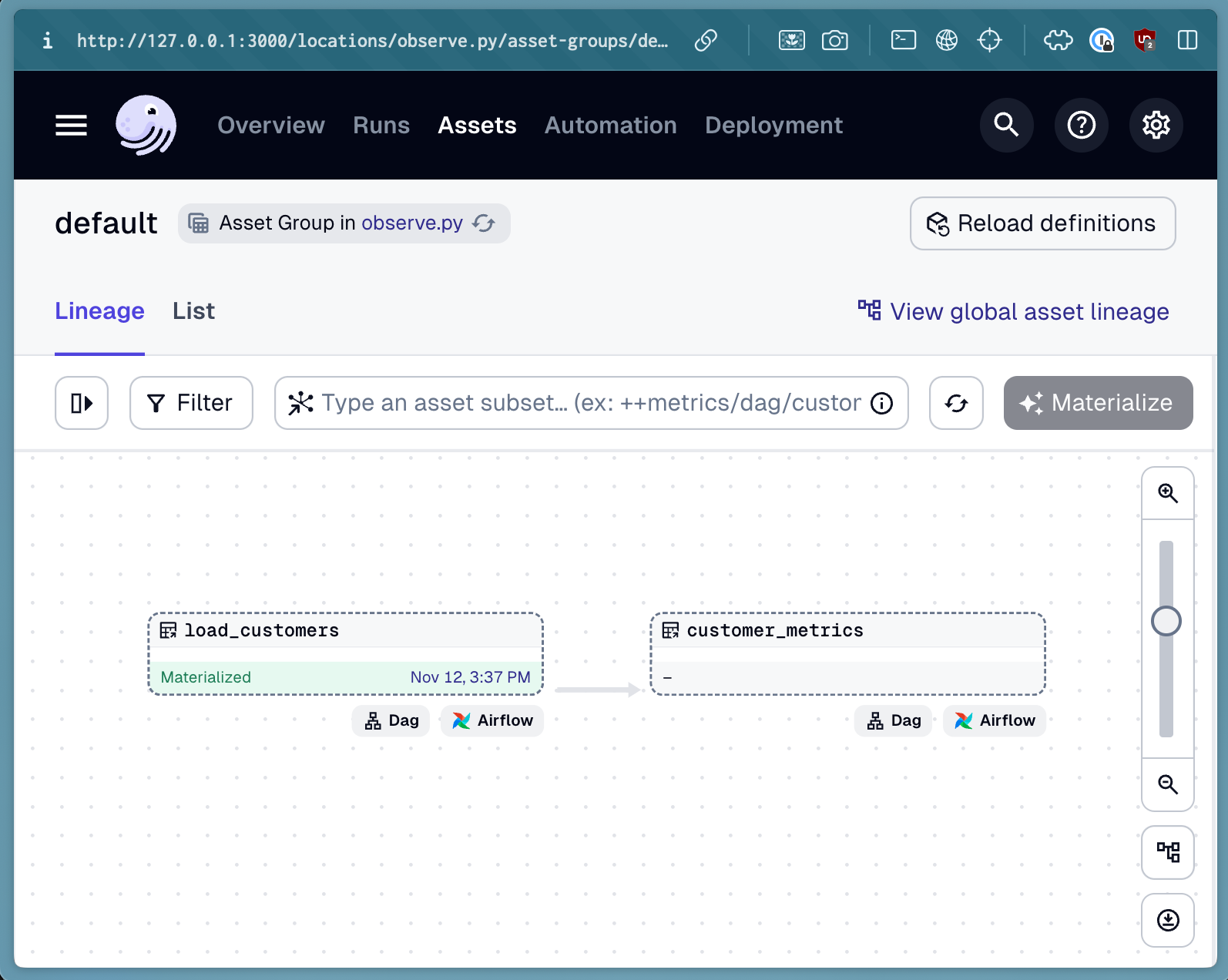The height and width of the screenshot is (980, 1228).
Task: Open the Automation page
Action: [x=610, y=125]
